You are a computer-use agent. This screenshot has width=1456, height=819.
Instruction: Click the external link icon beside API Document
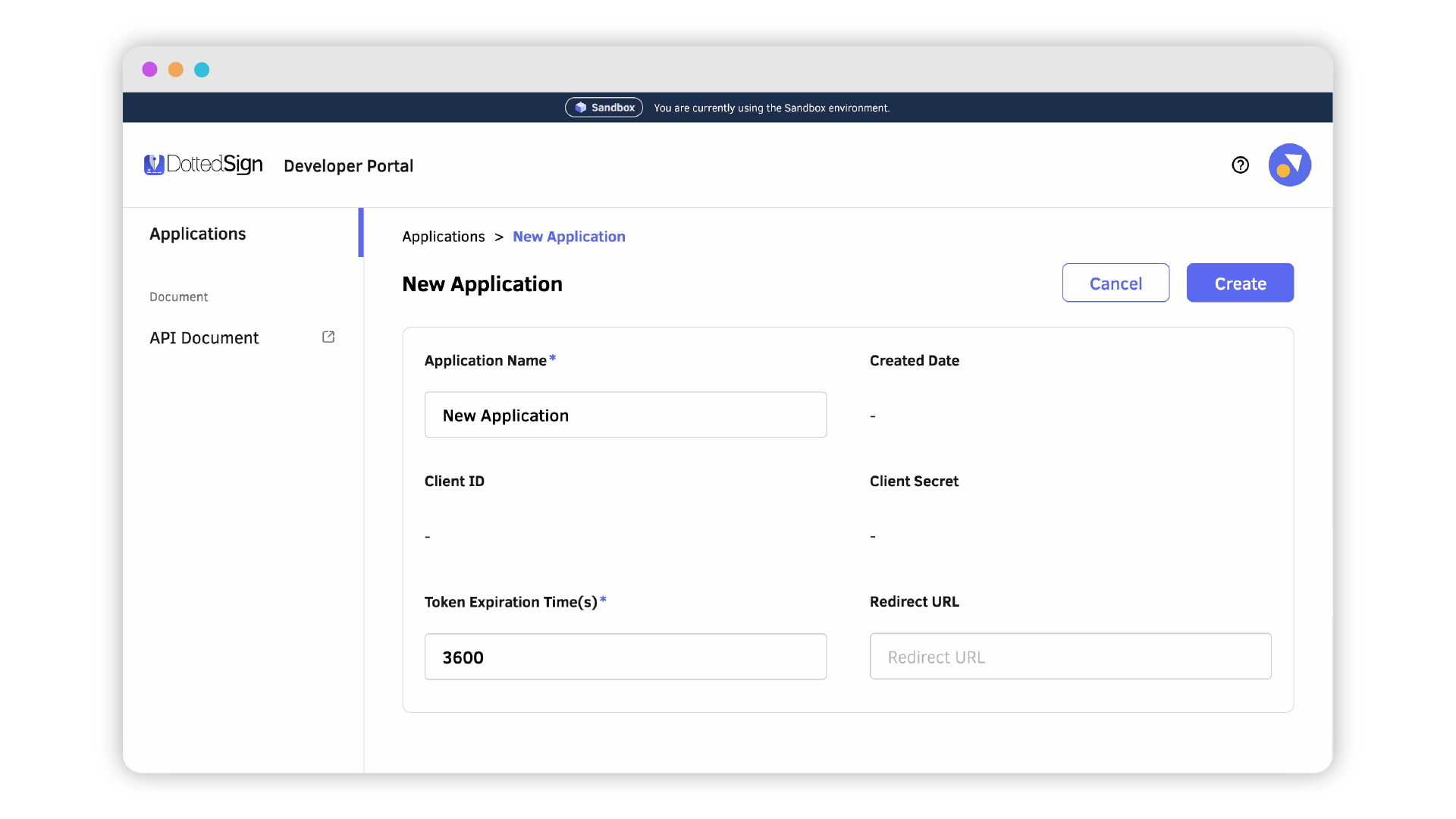(328, 336)
